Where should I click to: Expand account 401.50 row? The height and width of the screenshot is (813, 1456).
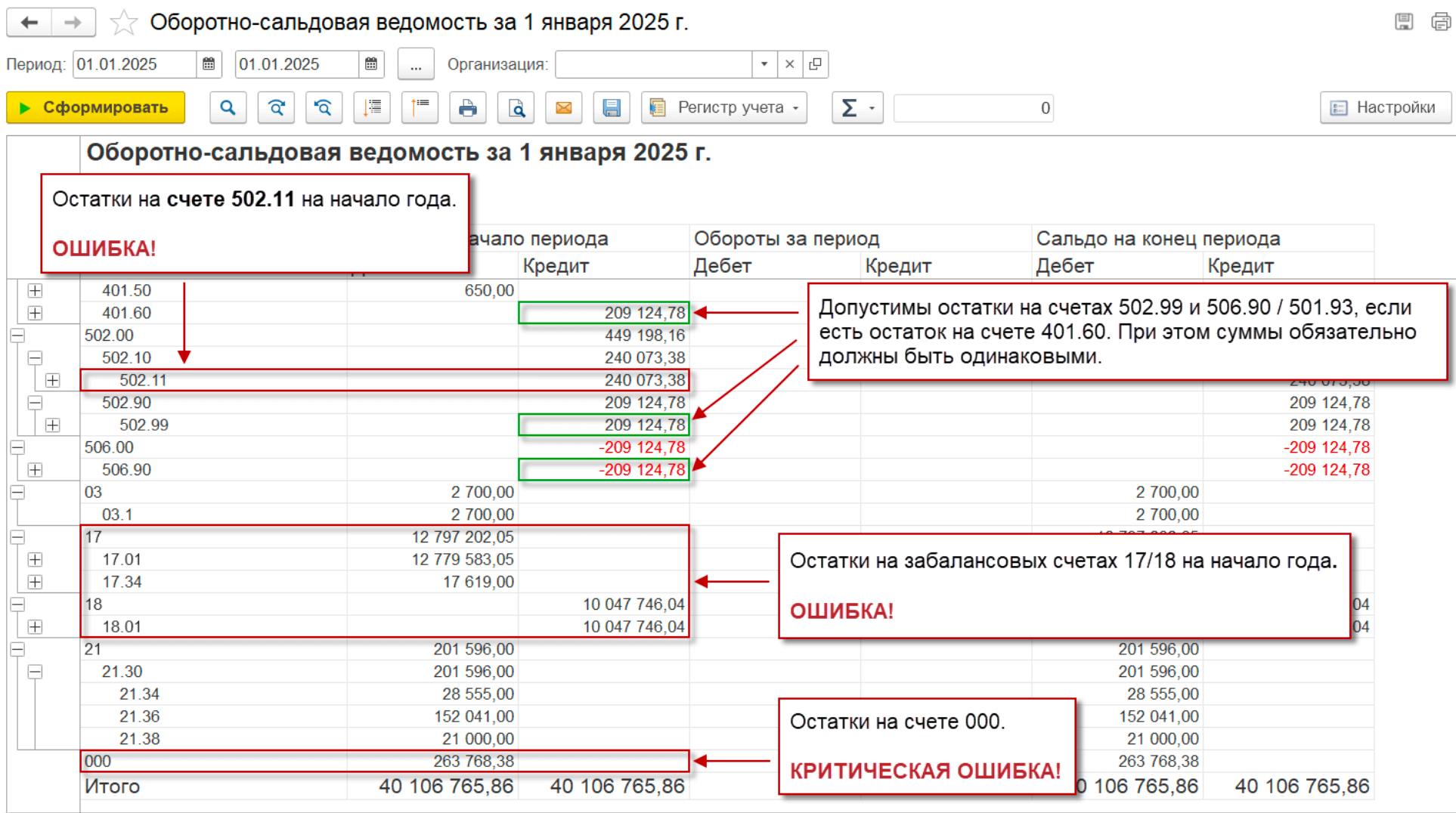[35, 291]
